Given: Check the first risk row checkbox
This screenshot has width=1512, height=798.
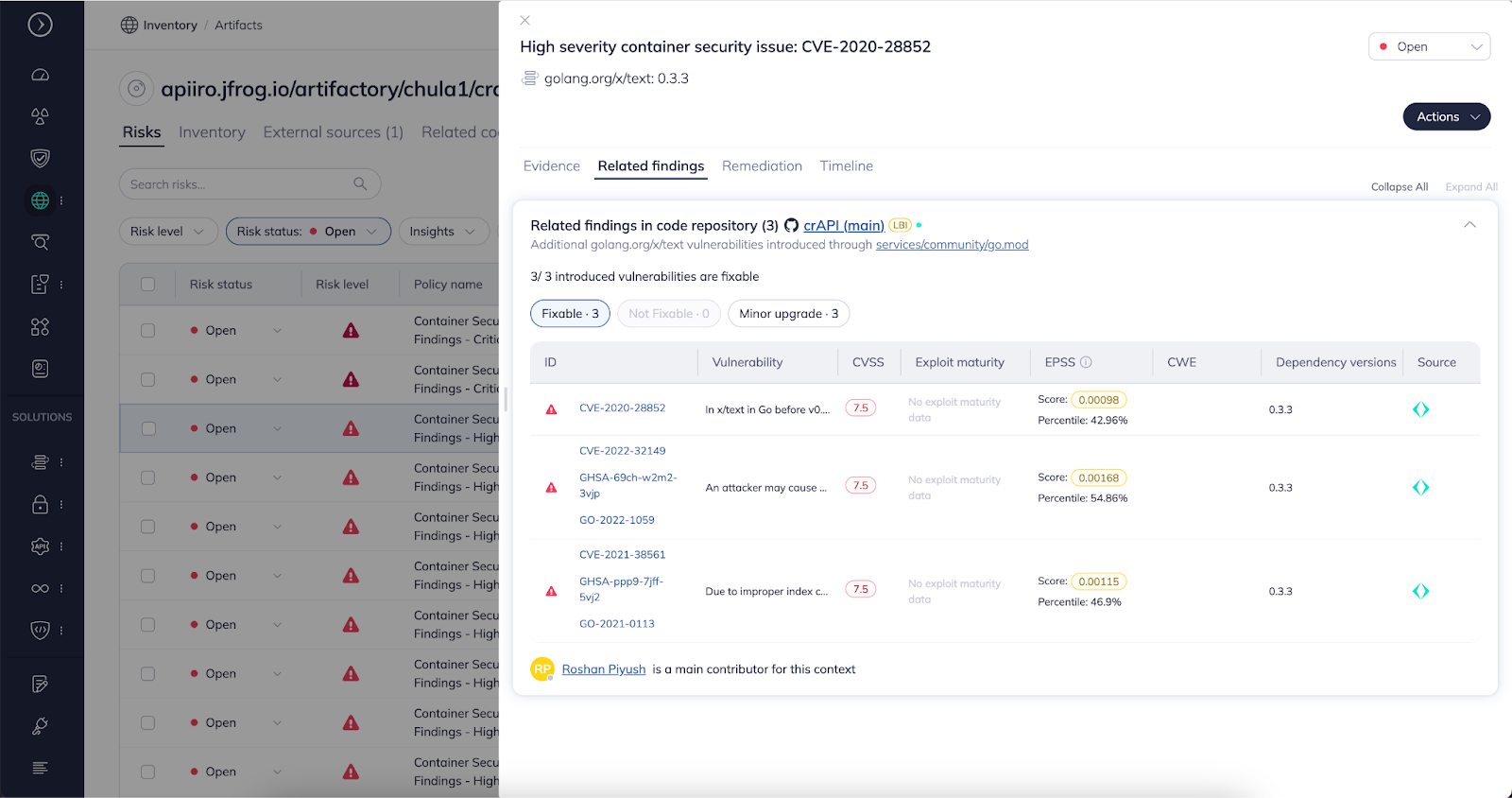Looking at the screenshot, I should 147,331.
